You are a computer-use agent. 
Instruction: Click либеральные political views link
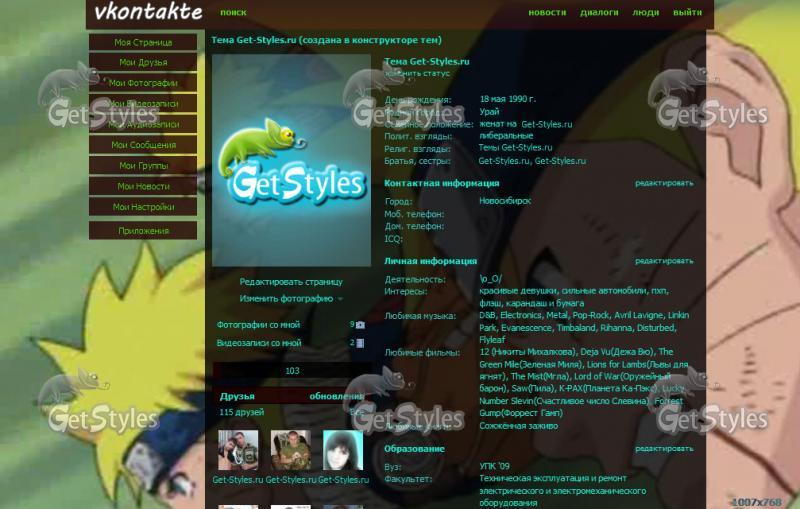[506, 136]
